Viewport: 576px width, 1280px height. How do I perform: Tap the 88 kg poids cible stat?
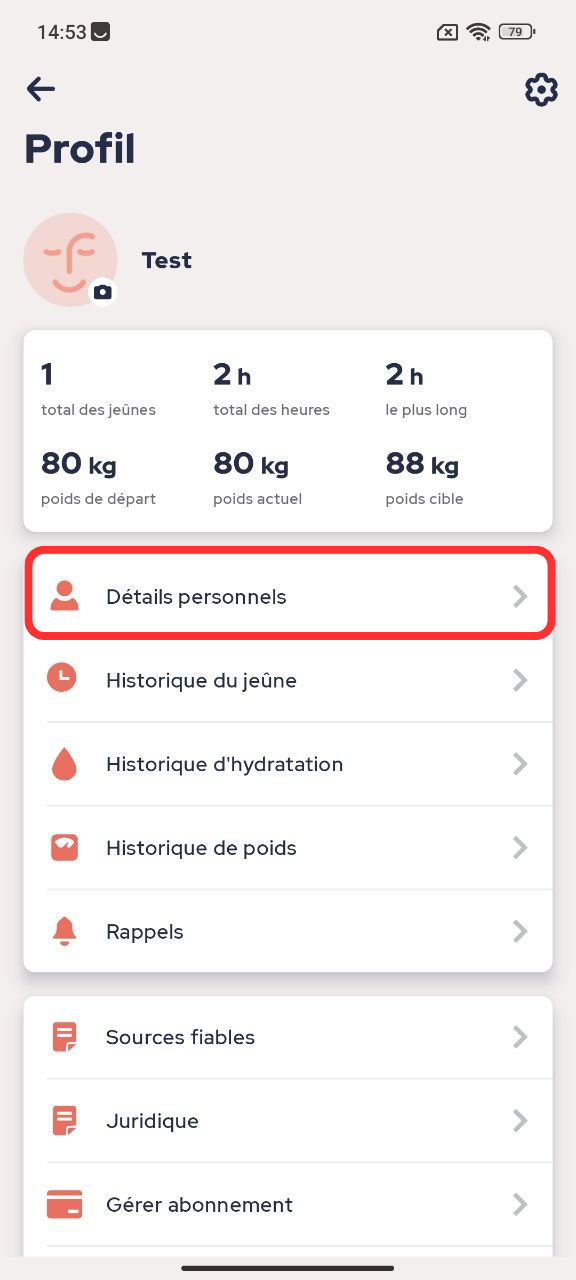(x=424, y=477)
